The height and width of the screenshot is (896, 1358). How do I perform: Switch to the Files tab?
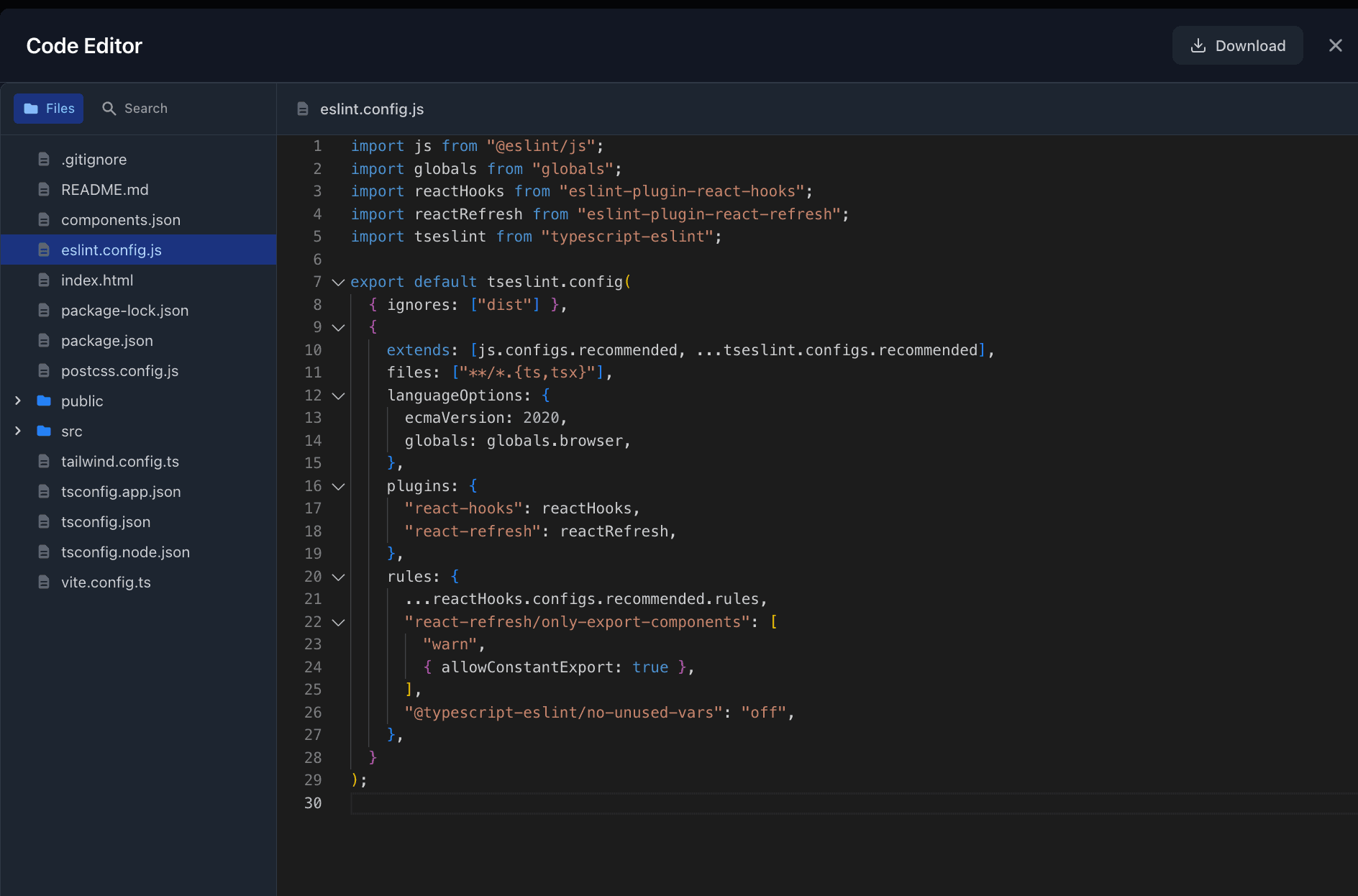pos(49,109)
